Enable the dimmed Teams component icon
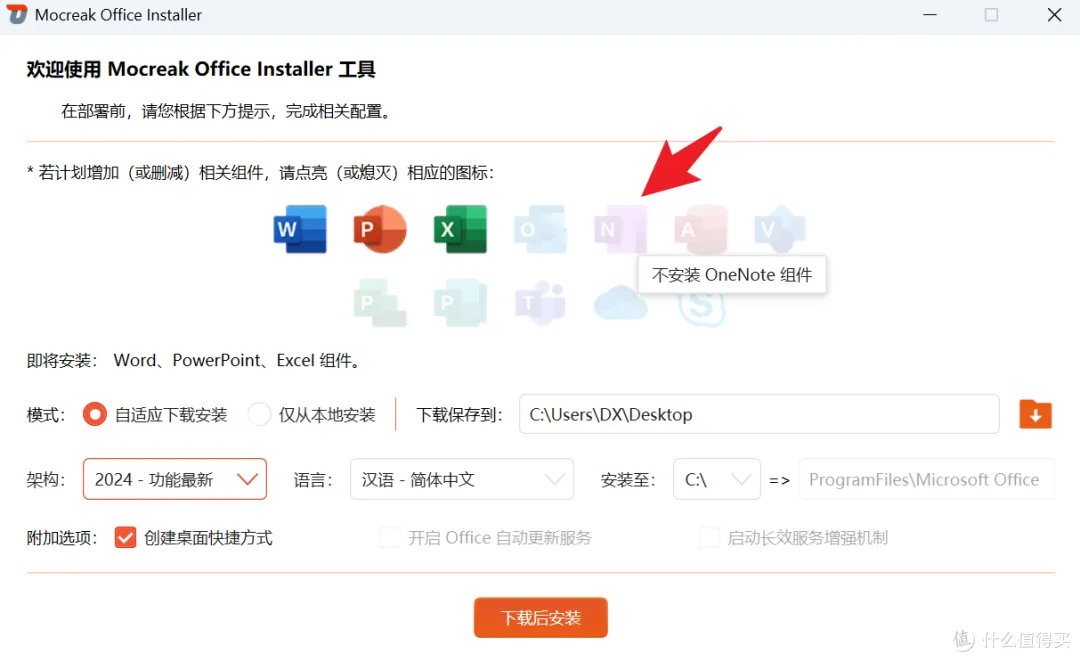 tap(540, 303)
